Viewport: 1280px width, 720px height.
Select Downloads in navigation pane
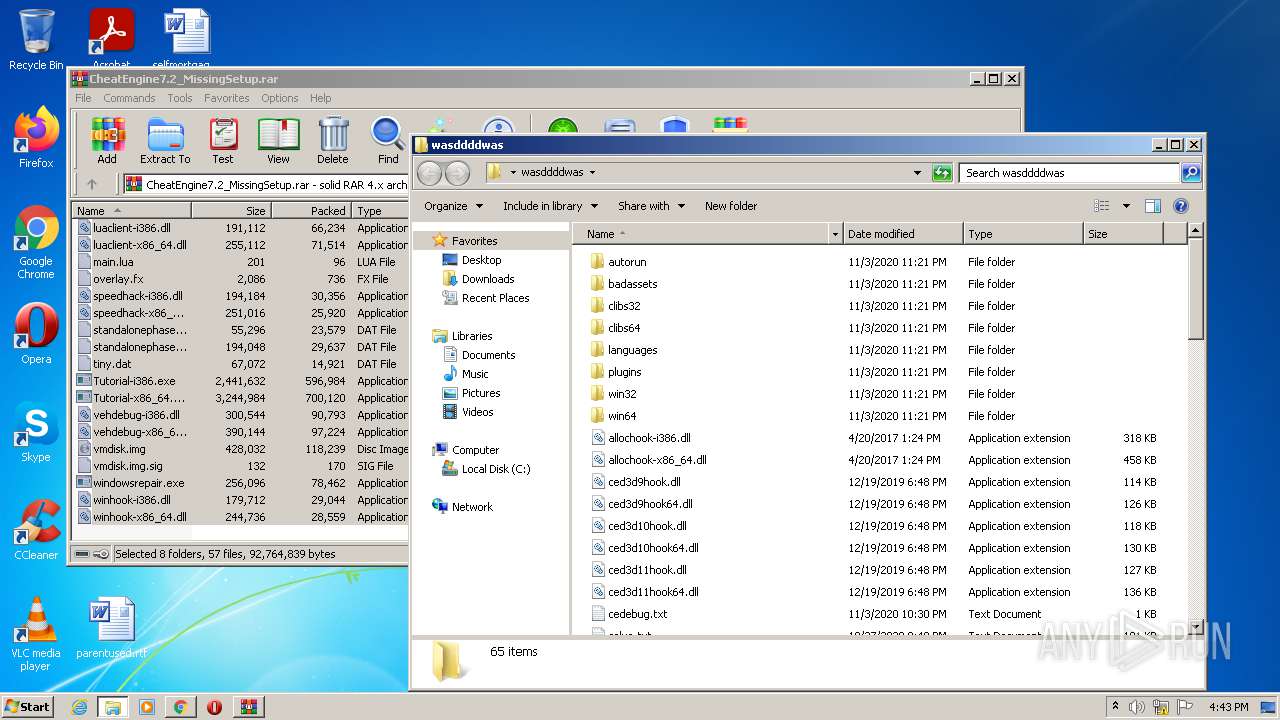(x=487, y=279)
